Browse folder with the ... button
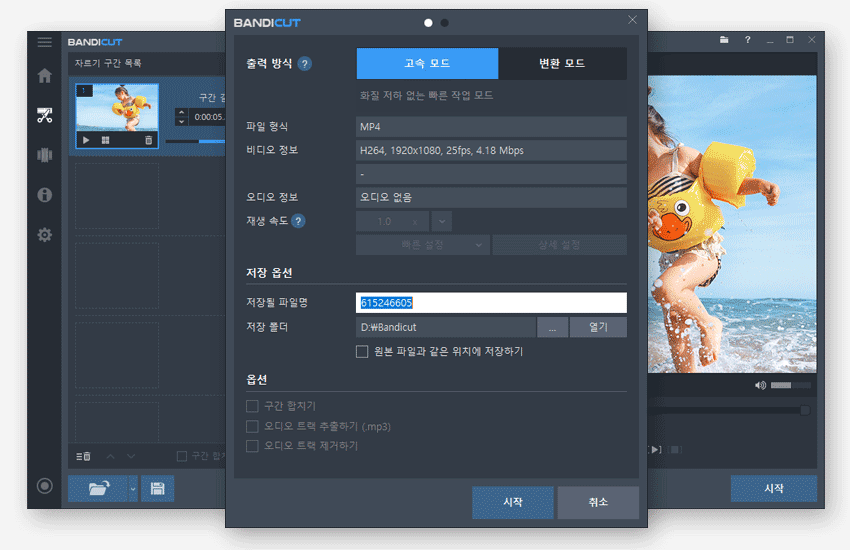 (x=552, y=327)
